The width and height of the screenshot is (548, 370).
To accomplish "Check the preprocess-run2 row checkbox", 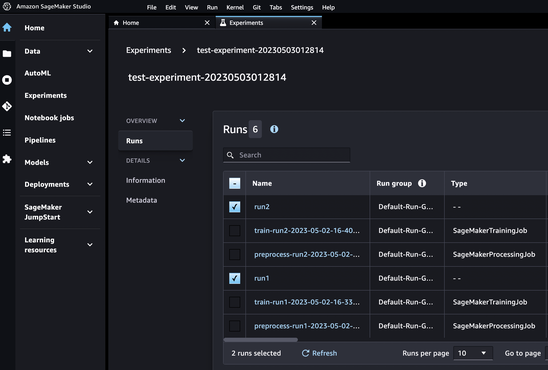I will pos(235,254).
